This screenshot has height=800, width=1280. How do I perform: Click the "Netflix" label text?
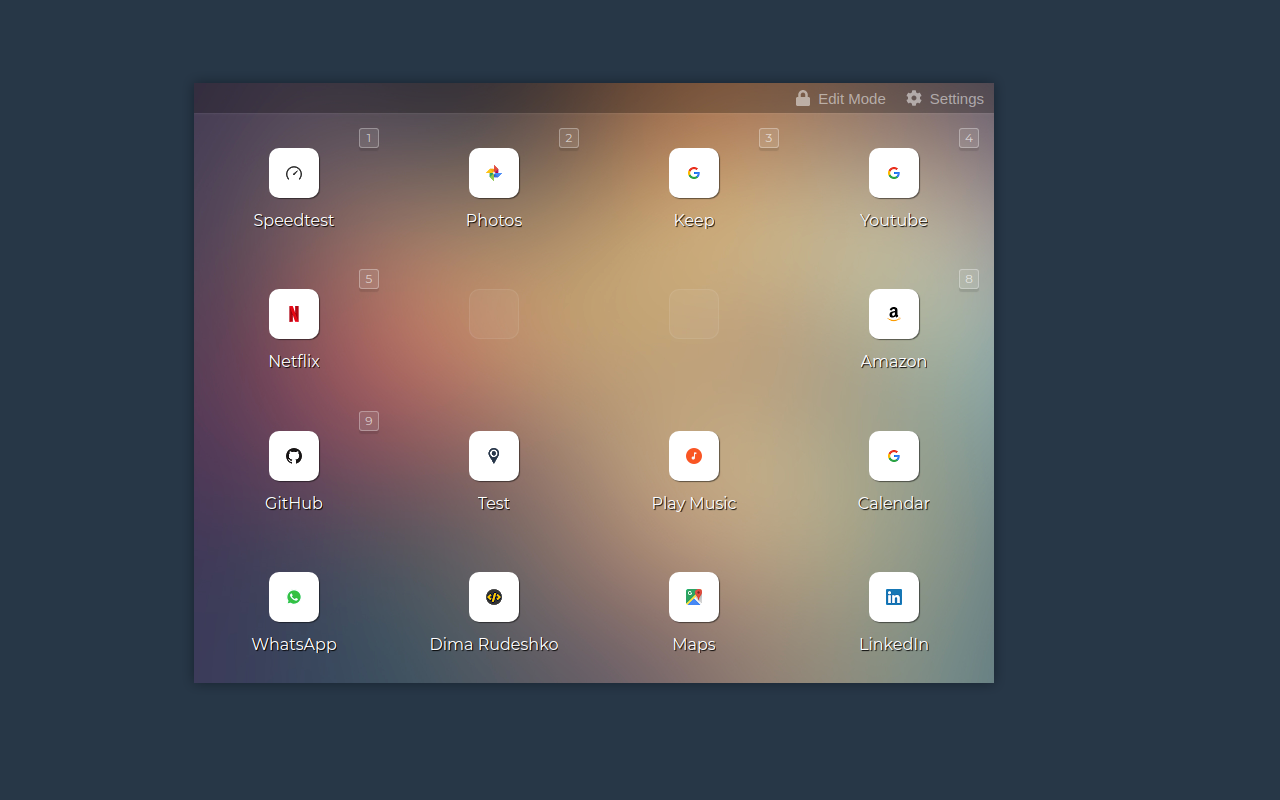[294, 362]
